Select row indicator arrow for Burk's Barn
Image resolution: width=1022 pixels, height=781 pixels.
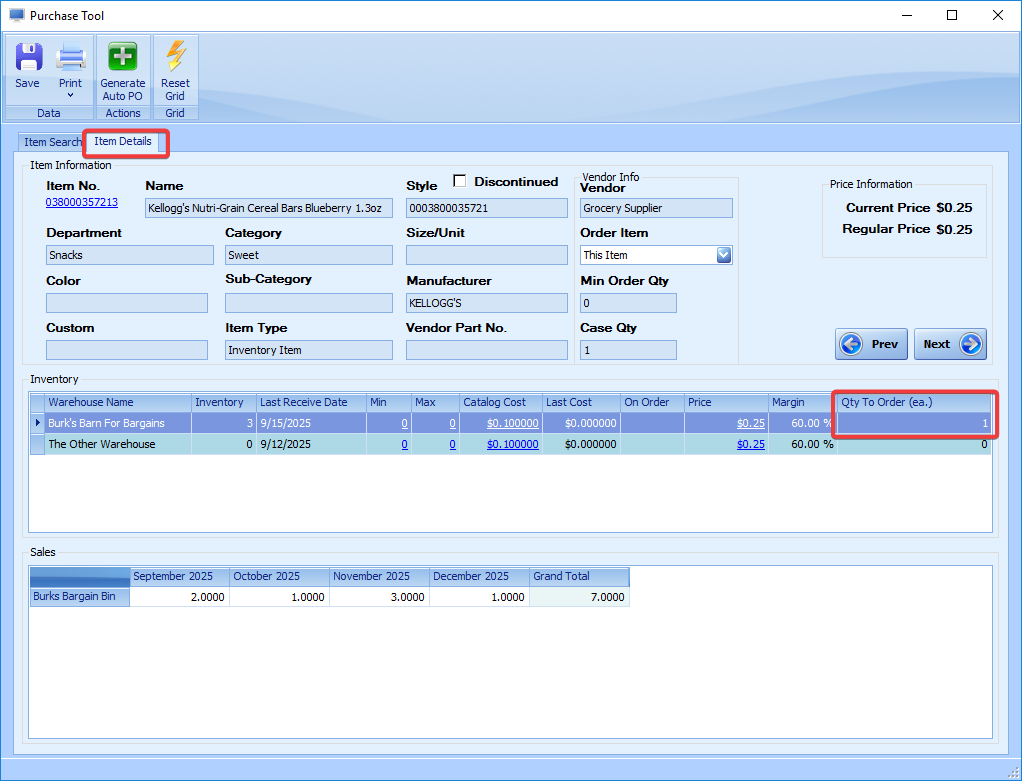pos(38,423)
